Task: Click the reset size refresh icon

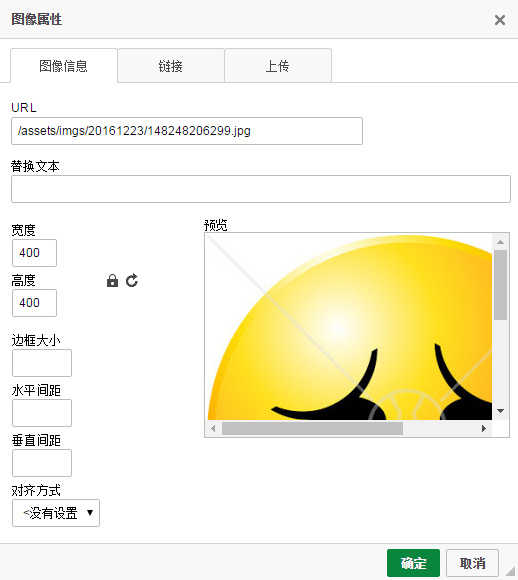Action: point(132,281)
